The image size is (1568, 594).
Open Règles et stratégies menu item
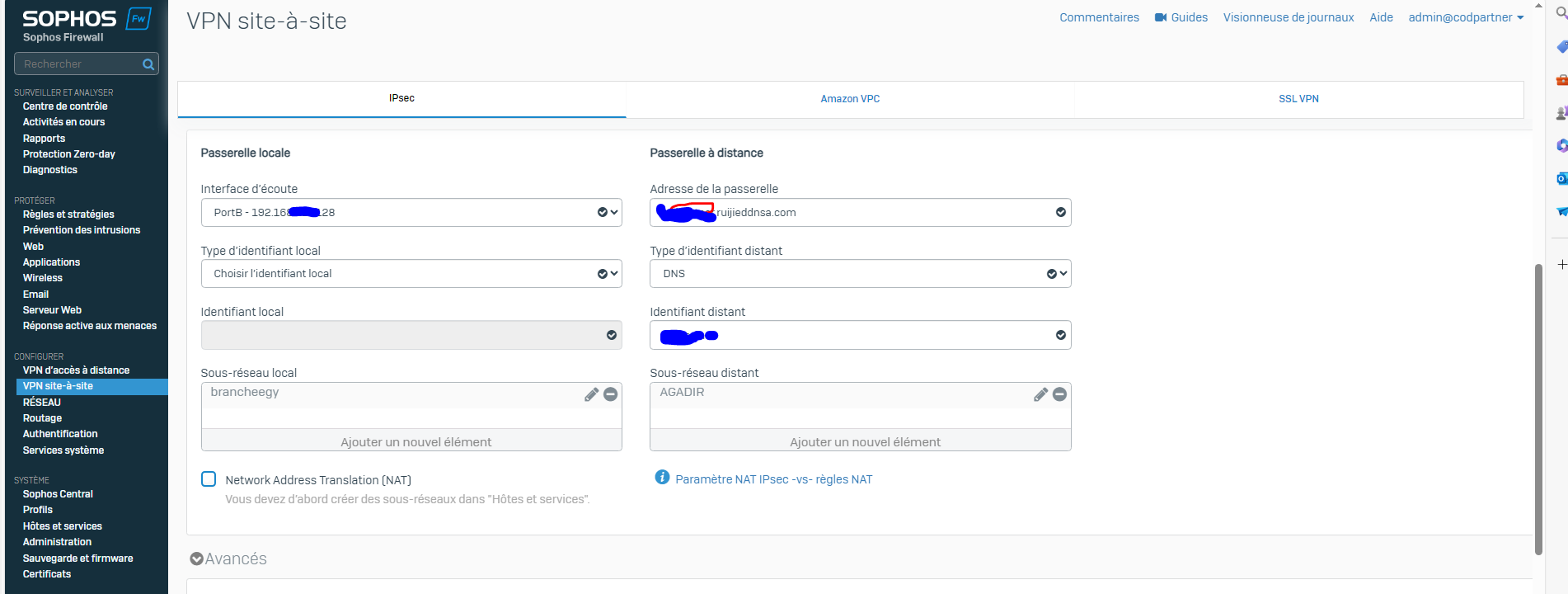coord(68,214)
